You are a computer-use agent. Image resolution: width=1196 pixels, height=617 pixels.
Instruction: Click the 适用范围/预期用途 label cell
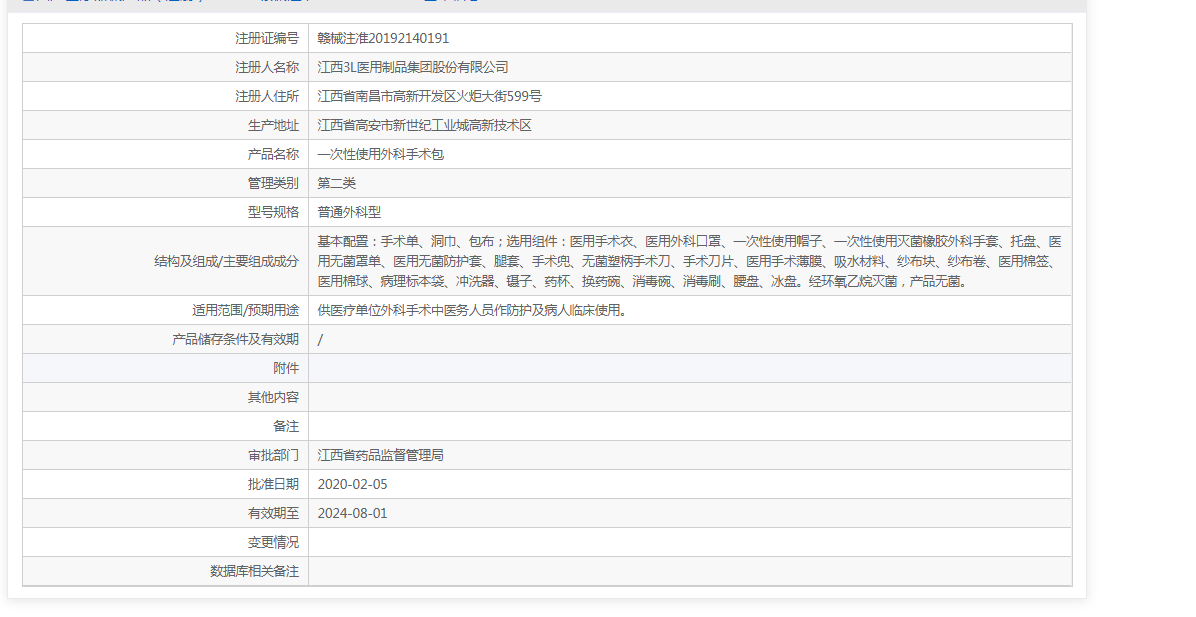(x=166, y=310)
